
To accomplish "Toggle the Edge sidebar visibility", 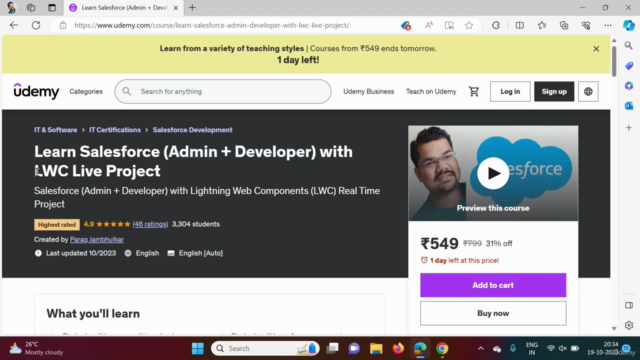I will [x=629, y=305].
